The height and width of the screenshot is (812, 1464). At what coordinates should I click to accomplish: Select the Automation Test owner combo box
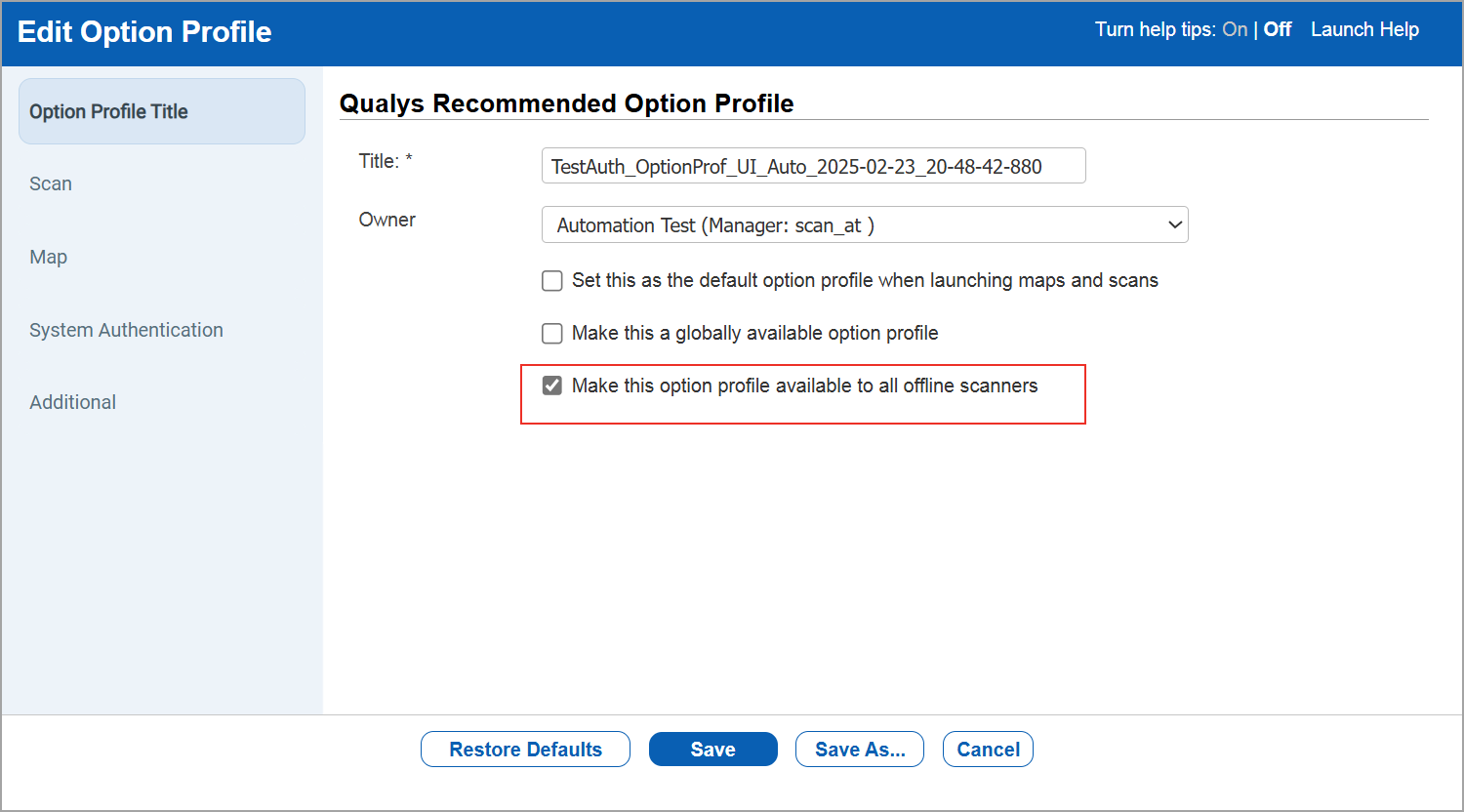coord(864,224)
